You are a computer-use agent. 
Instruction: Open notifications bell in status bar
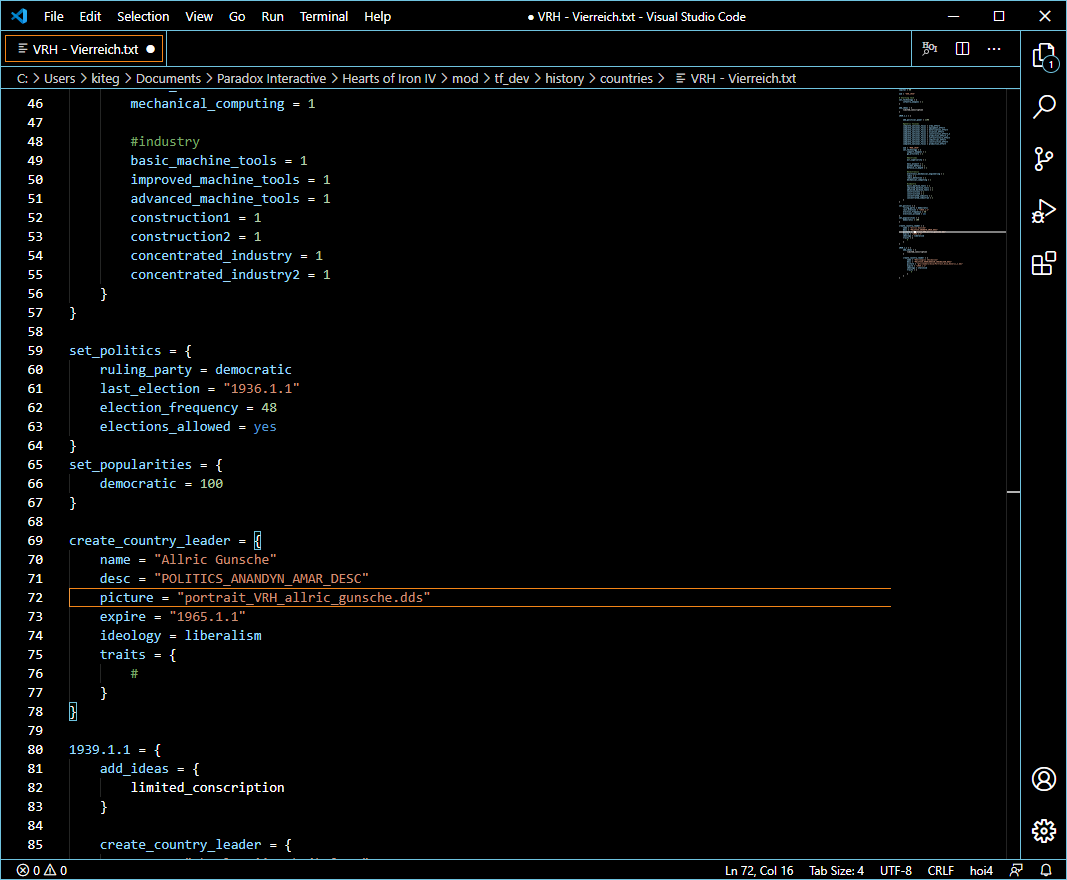tap(1046, 870)
